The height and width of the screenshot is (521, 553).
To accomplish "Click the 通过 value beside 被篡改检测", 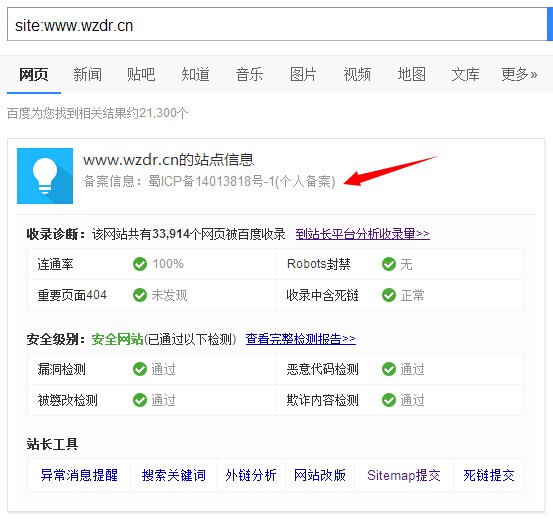I will 163,400.
